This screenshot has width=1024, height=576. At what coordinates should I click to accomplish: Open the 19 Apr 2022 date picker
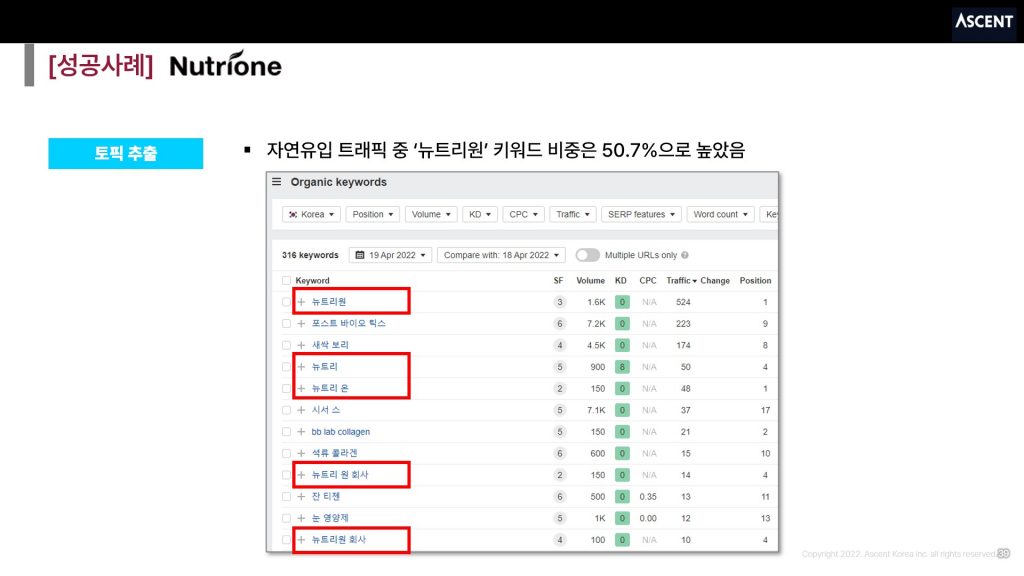click(391, 255)
